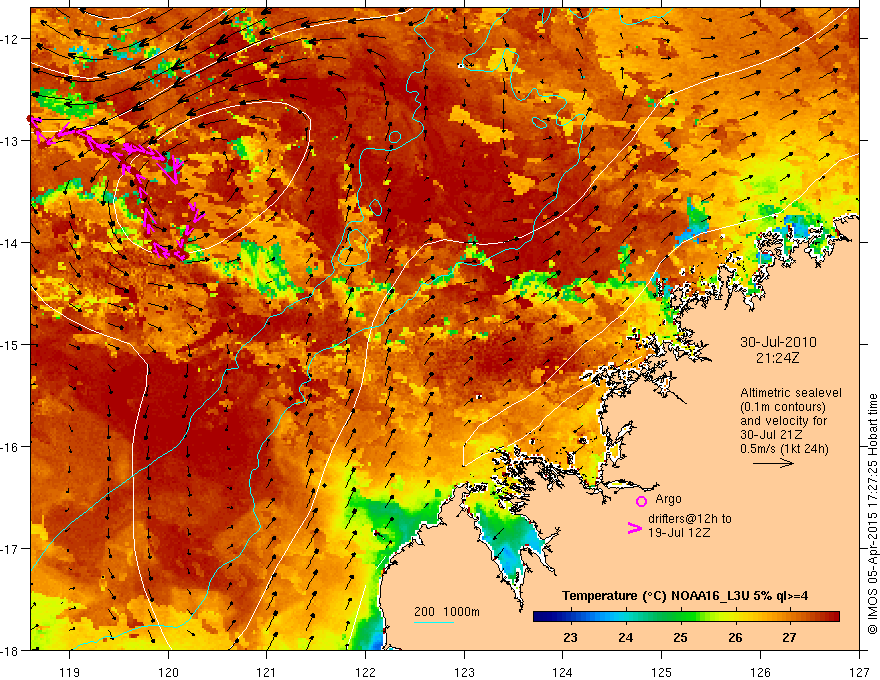880x680 pixels.
Task: Click the cyan 200 1000m isobath legend line
Action: click(434, 622)
